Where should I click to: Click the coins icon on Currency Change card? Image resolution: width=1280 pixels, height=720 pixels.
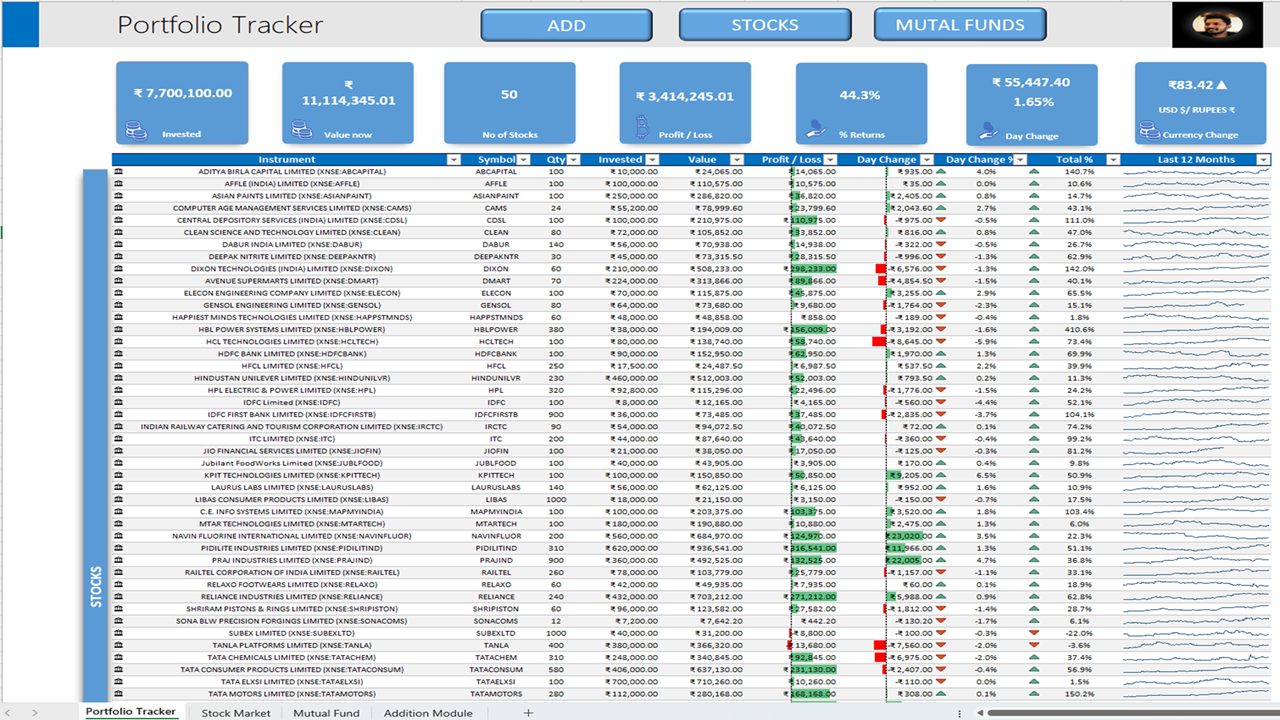1148,130
